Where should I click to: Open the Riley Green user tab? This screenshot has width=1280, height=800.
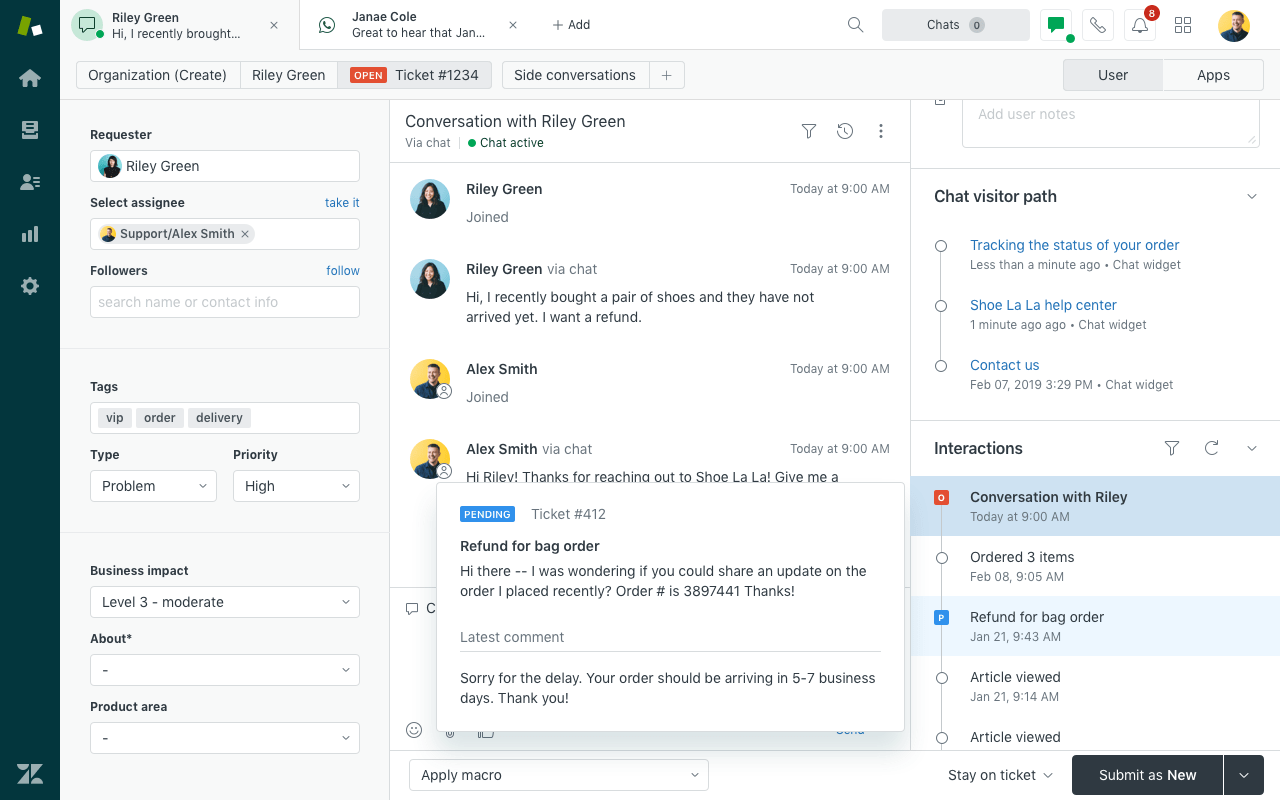point(289,75)
